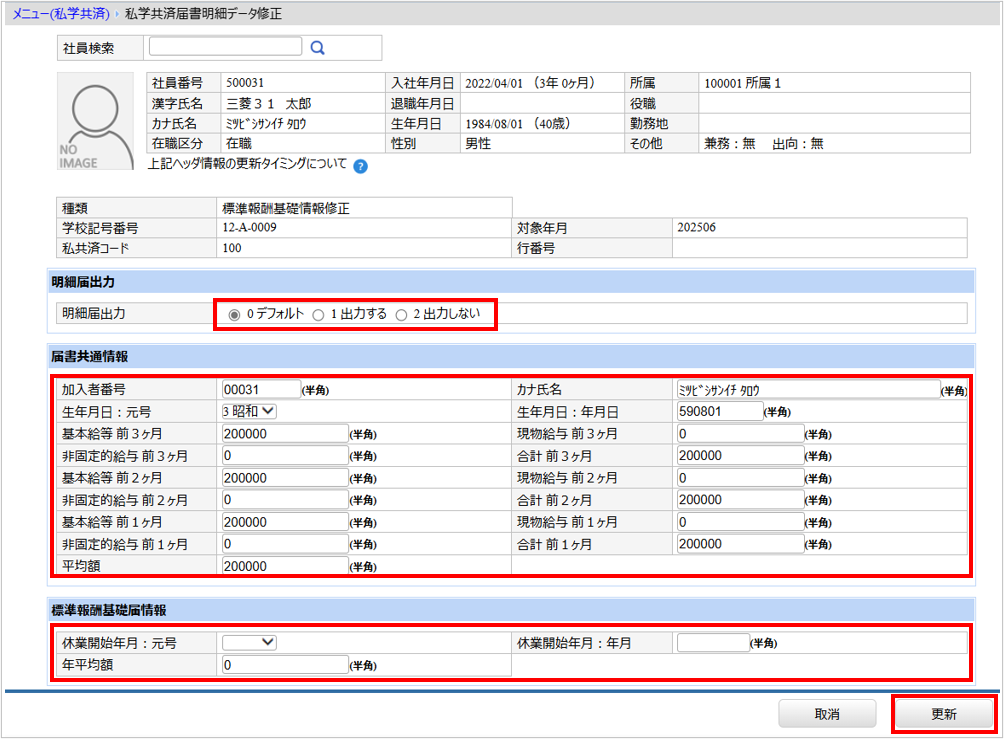The width and height of the screenshot is (1004, 739).
Task: Click the 社員番号 value 500031
Action: 245,83
